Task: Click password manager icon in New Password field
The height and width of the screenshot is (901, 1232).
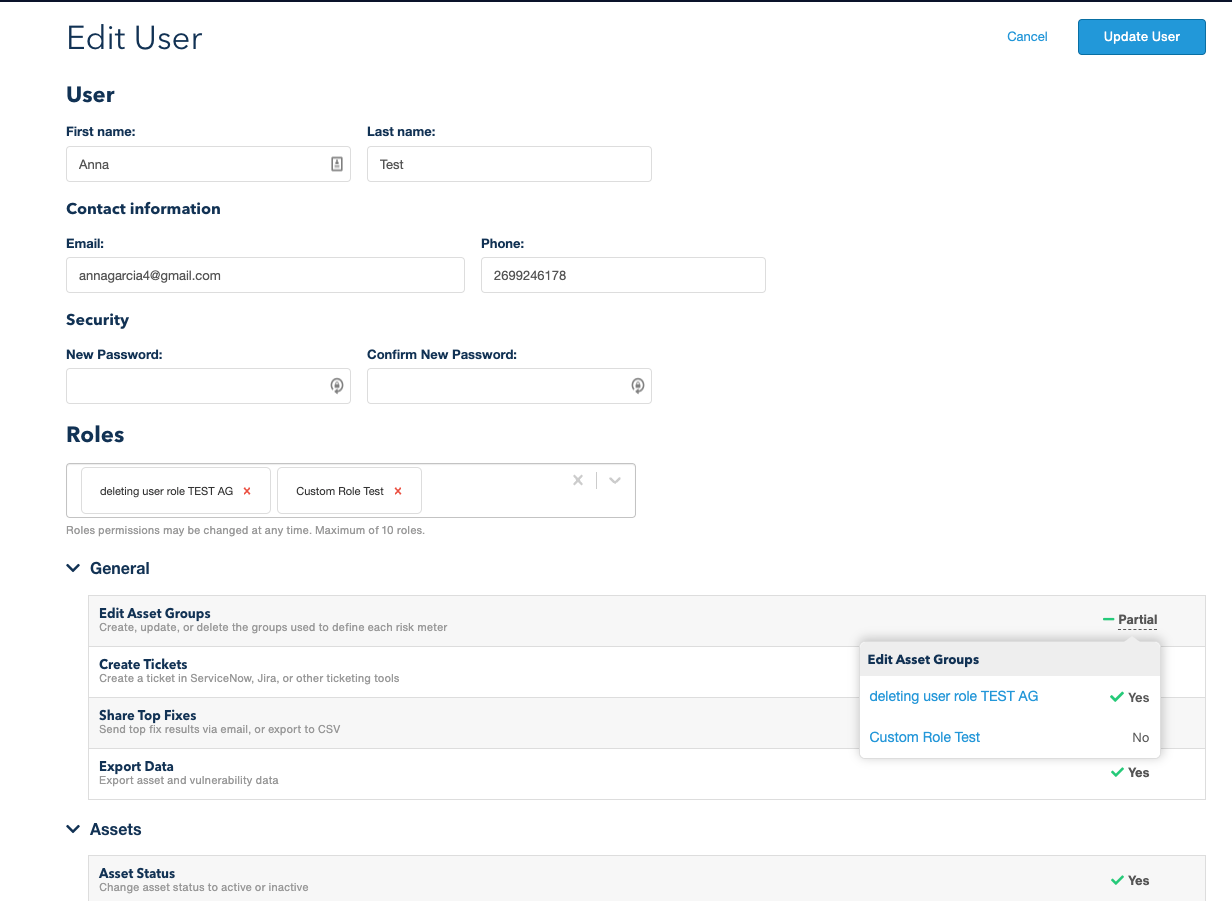Action: coord(337,386)
